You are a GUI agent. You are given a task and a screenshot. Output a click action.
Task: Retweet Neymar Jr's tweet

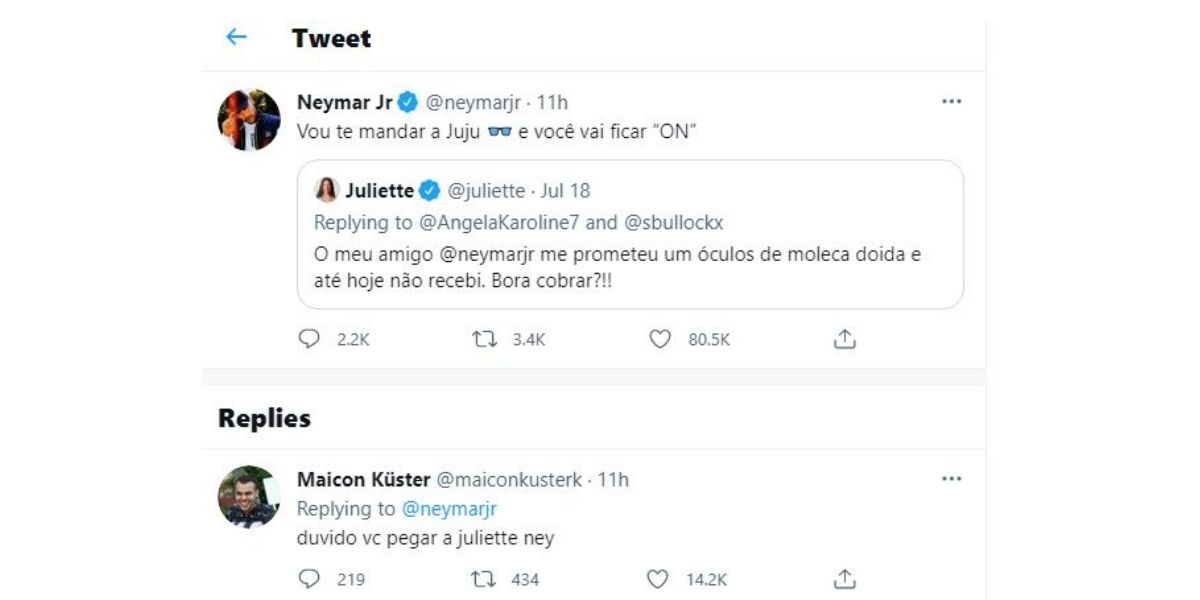(484, 340)
